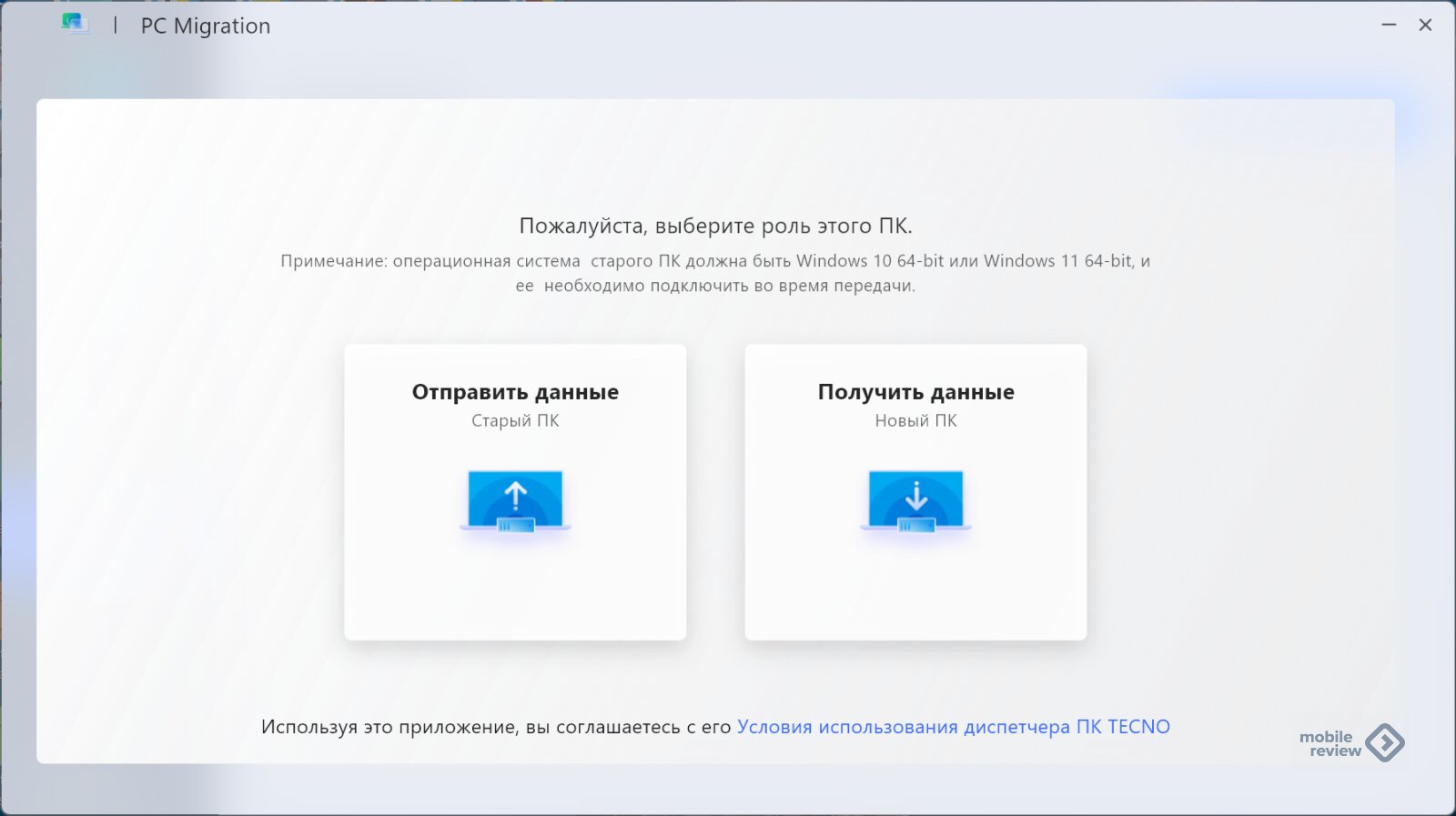Click blank area below the upload icon in send card
Viewport: 1456px width, 816px height.
[515, 591]
